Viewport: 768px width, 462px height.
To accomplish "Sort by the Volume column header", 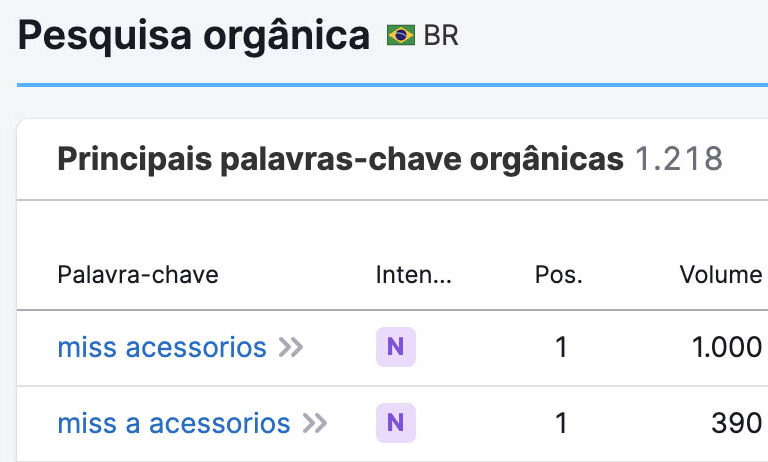I will 720,274.
